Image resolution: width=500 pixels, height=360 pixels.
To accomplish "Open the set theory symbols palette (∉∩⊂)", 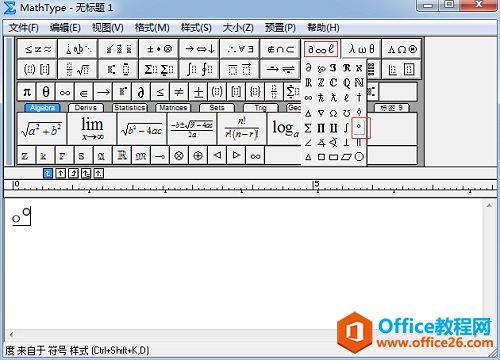I will 280,49.
